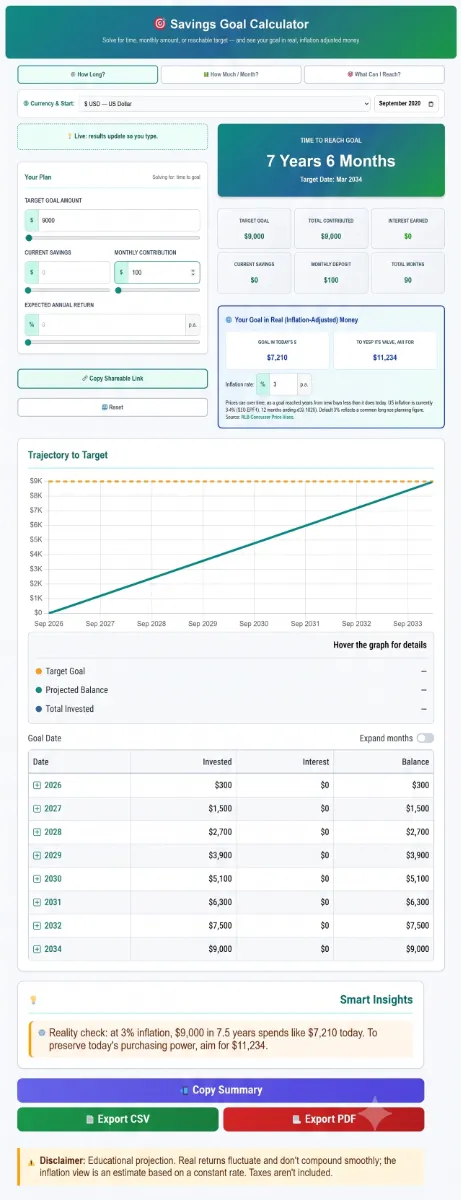The height and width of the screenshot is (1200, 461).
Task: Expand the 2031 row plus icon
Action: pyautogui.click(x=37, y=901)
